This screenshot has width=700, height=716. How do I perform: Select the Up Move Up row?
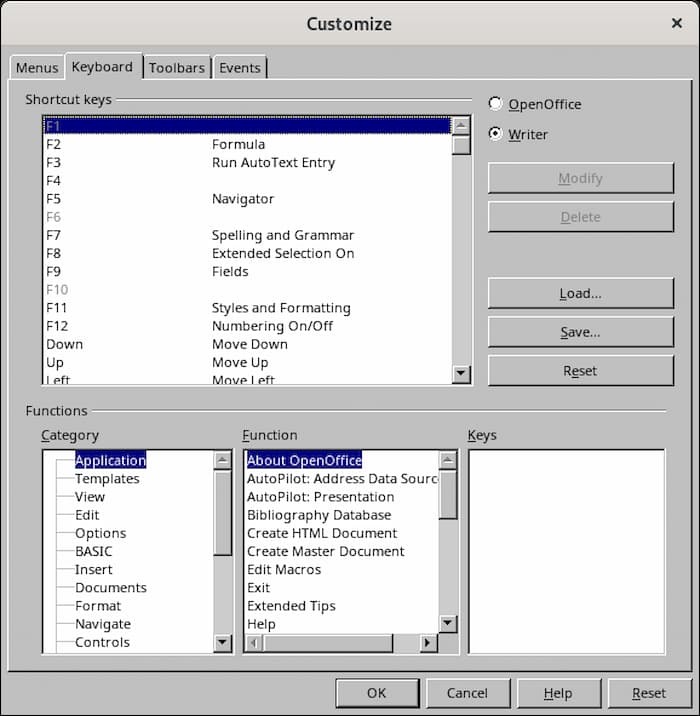[247, 363]
